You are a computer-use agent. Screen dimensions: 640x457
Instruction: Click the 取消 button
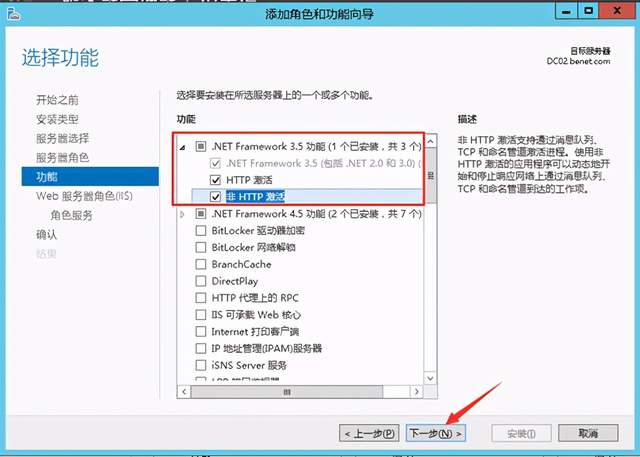point(588,433)
